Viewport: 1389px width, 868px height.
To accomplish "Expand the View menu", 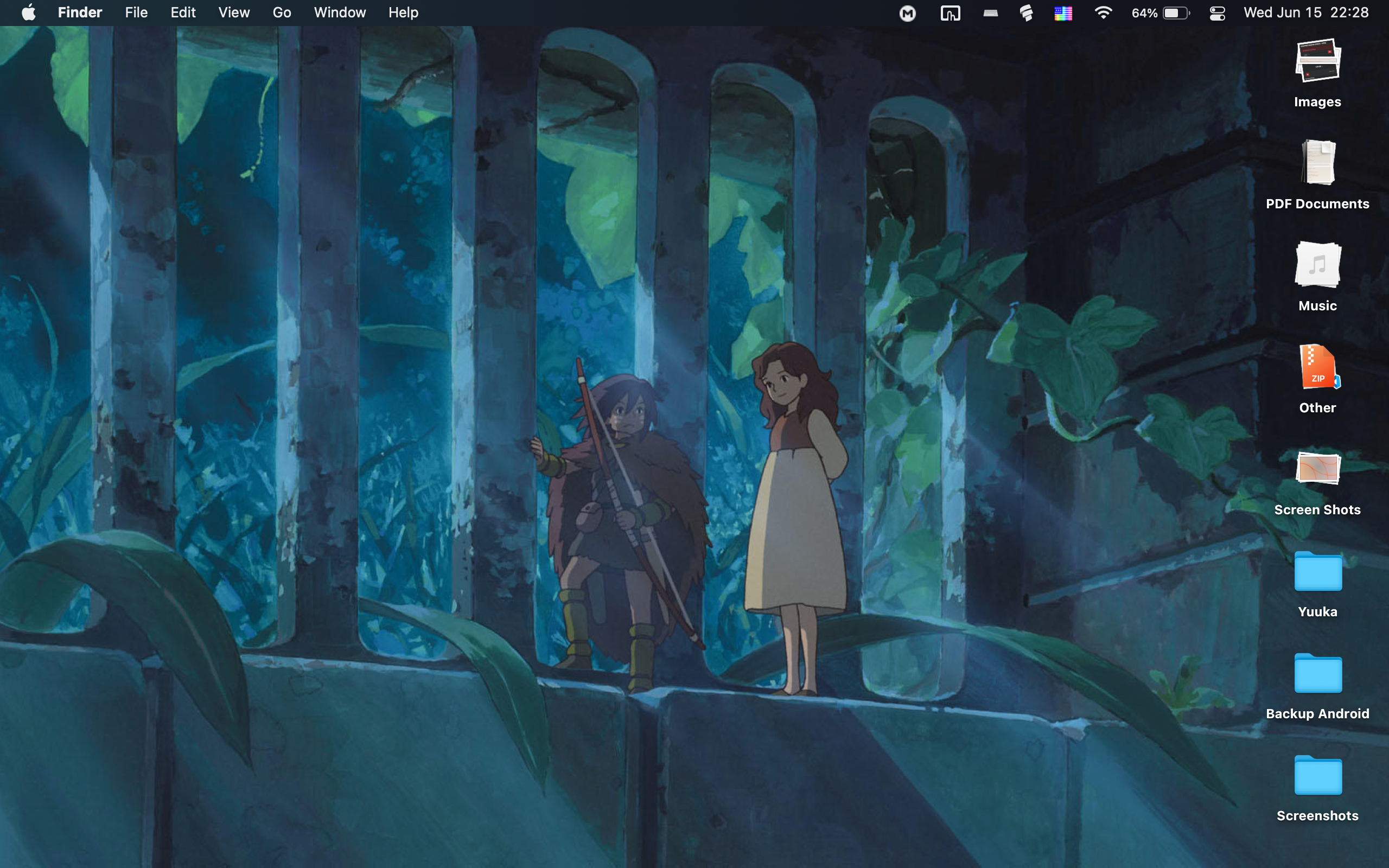I will 234,12.
